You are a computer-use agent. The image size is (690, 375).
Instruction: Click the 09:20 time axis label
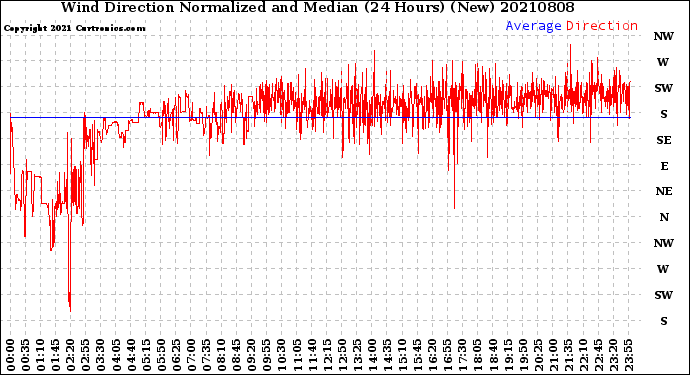252,355
